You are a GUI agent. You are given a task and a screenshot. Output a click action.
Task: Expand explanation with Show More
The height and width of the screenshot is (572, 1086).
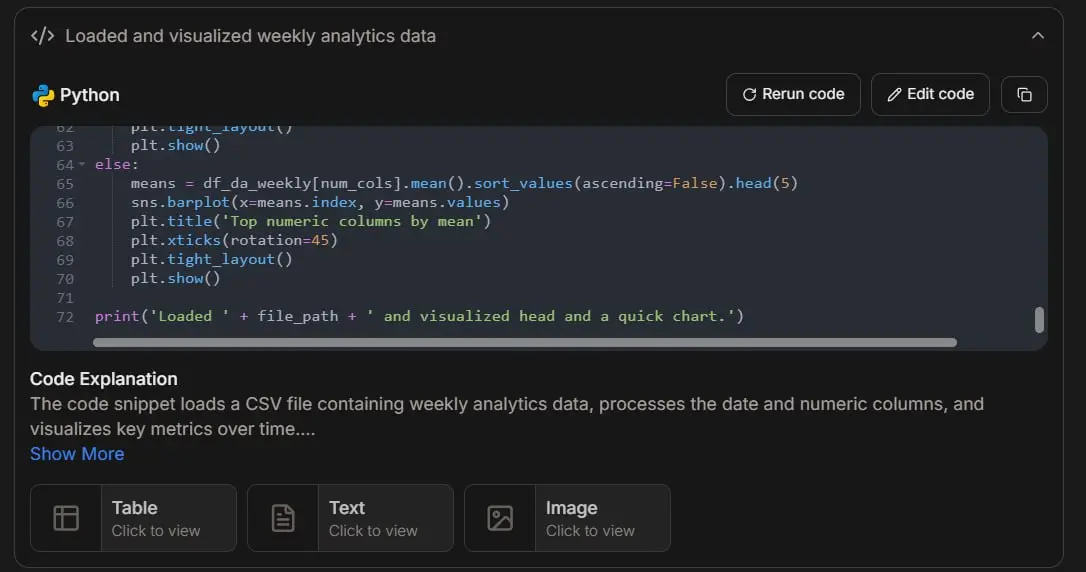pyautogui.click(x=77, y=454)
